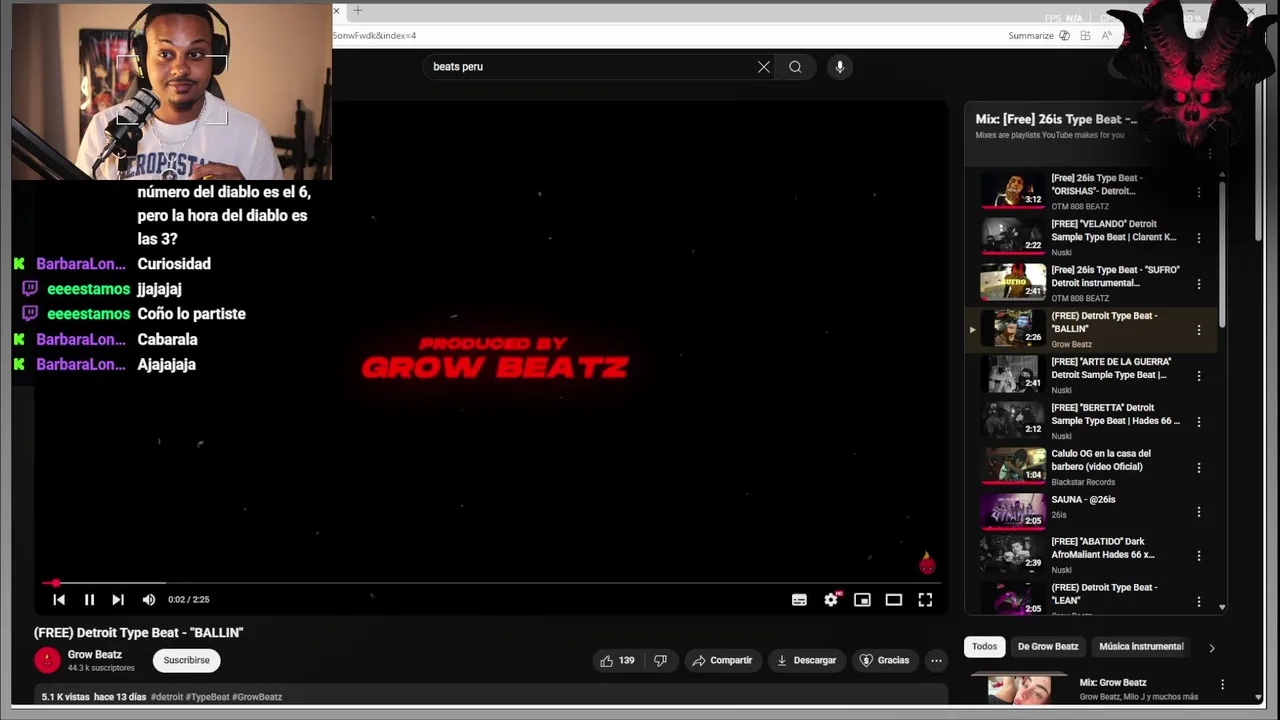The height and width of the screenshot is (720, 1280).
Task: Click the browser address bar URL
Action: (374, 35)
